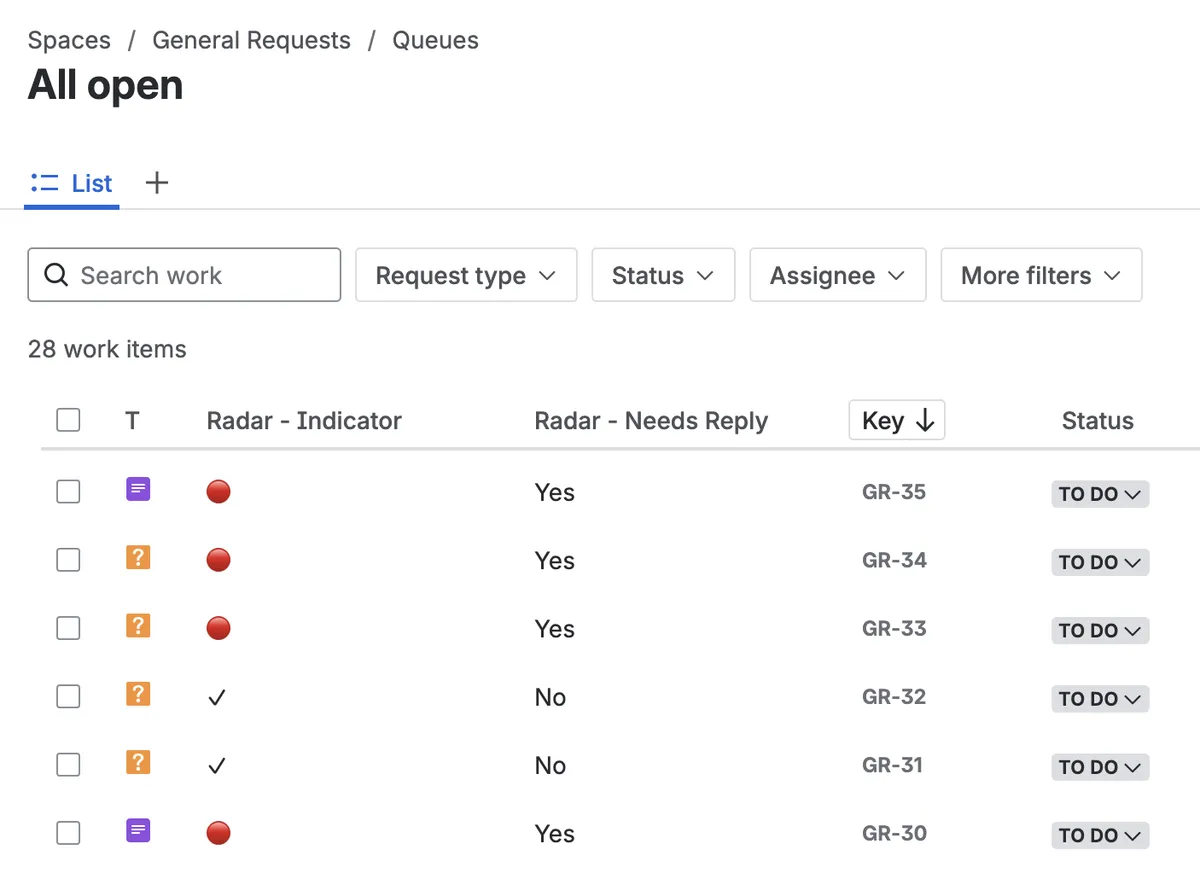This screenshot has width=1200, height=884.
Task: Open General Requests in the breadcrumb
Action: pos(251,41)
